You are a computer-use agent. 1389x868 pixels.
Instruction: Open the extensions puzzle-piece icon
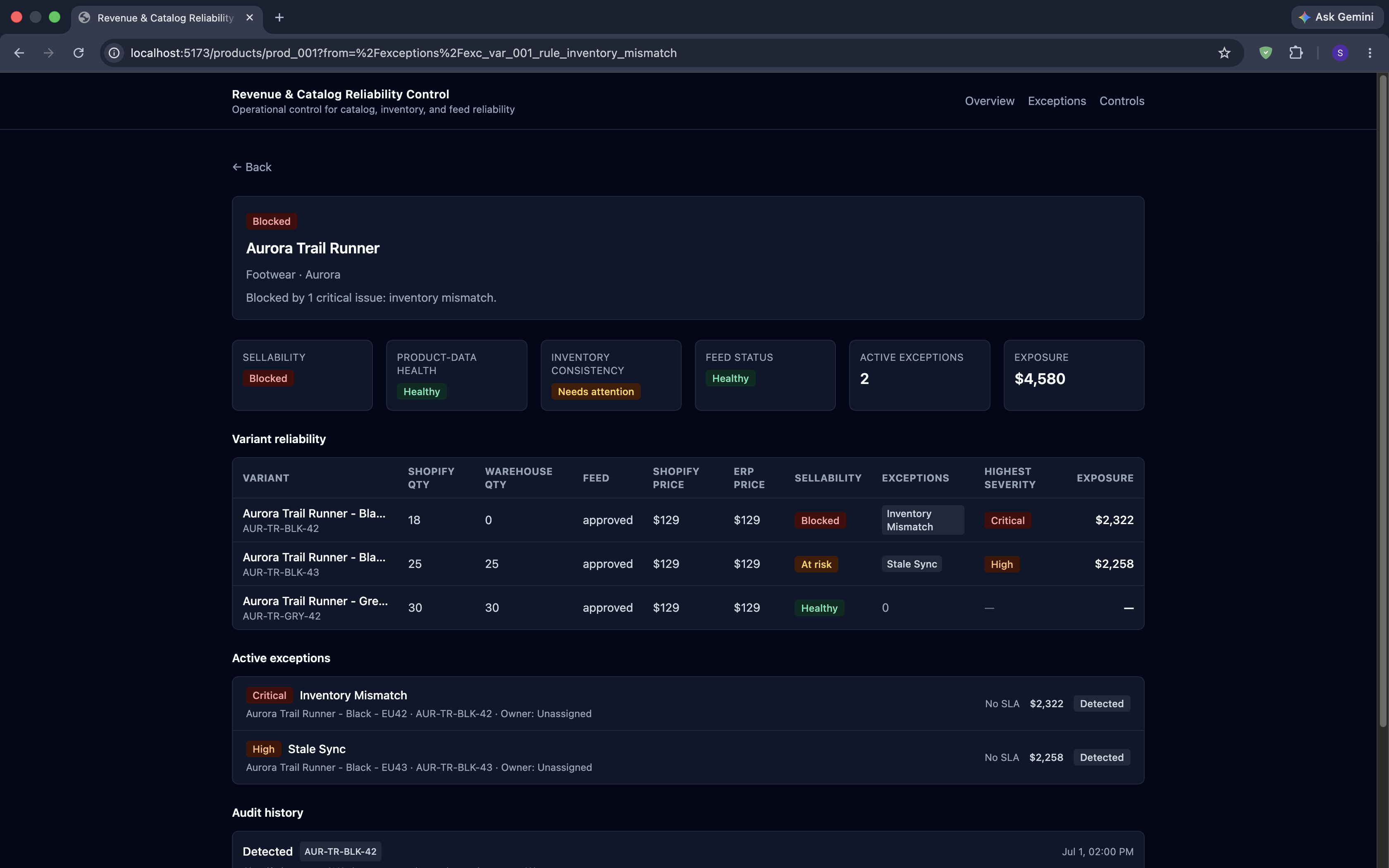pos(1296,53)
